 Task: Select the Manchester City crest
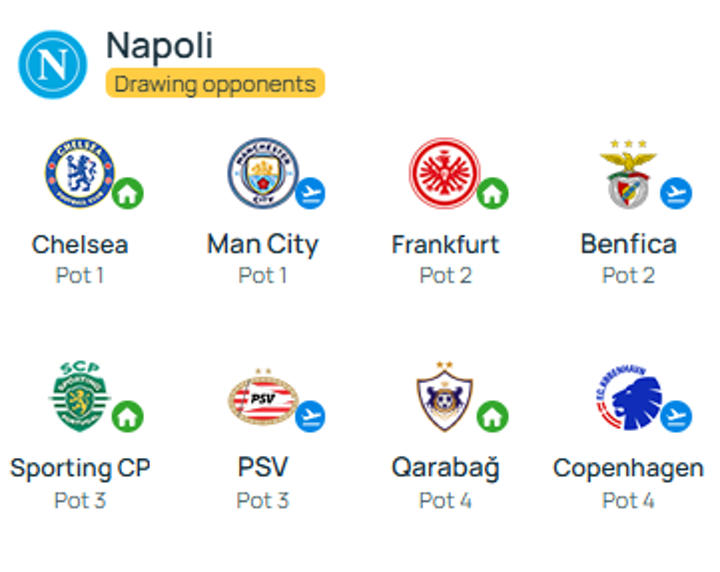click(x=262, y=173)
